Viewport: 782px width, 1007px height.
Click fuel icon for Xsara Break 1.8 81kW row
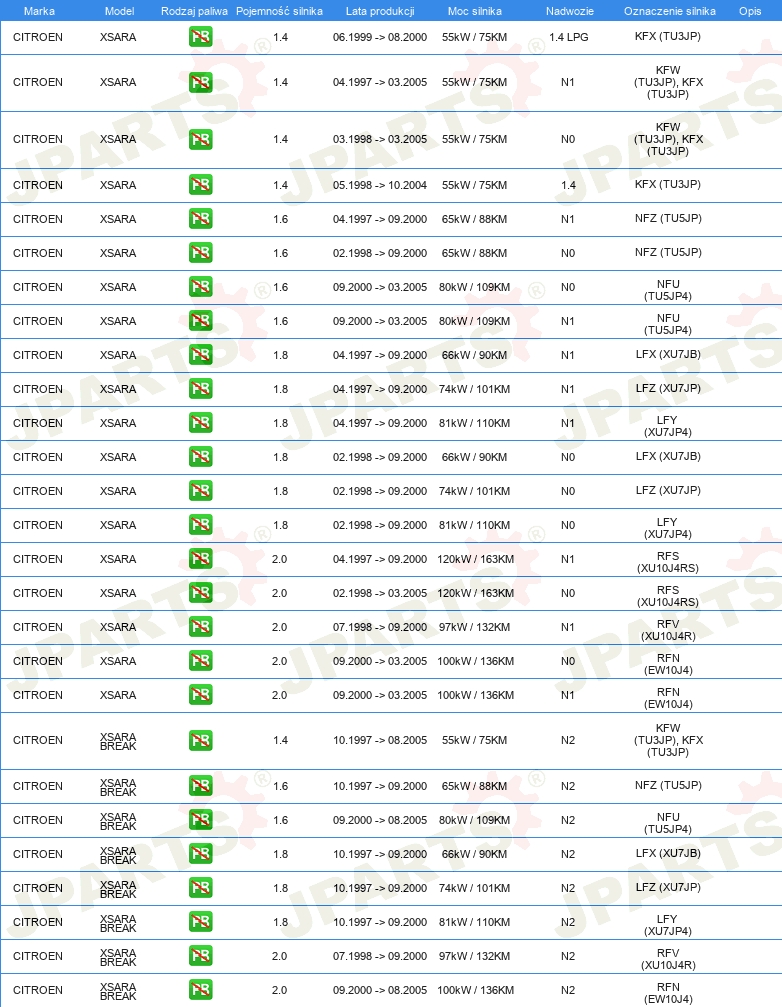pos(200,922)
